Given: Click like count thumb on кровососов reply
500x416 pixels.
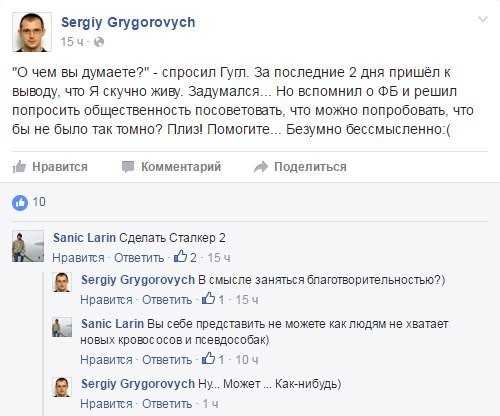Looking at the screenshot, I should click(209, 359).
